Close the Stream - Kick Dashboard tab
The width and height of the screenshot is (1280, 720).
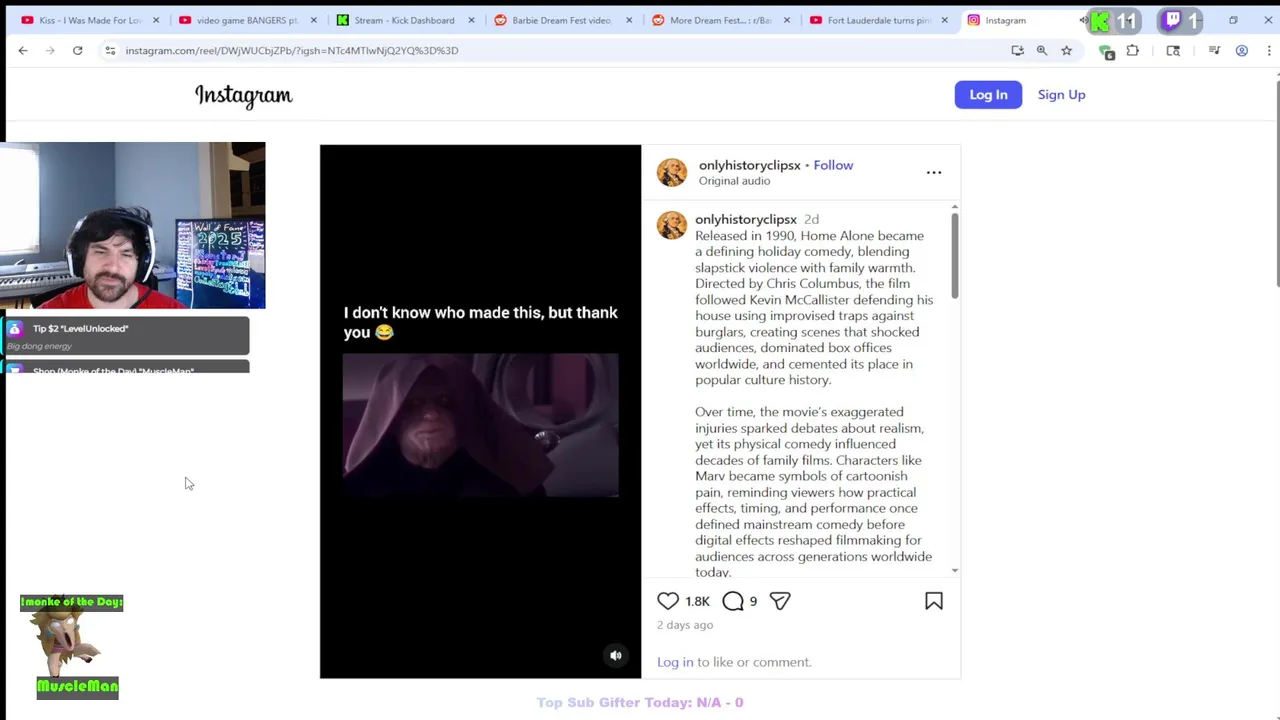pyautogui.click(x=471, y=20)
